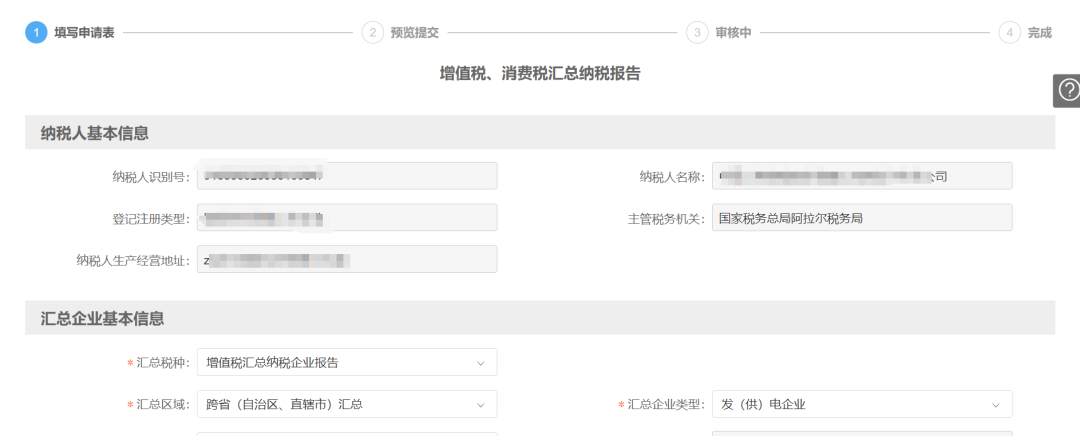1080x436 pixels.
Task: Open the 发（供）电企业 selection box
Action: (x=862, y=404)
